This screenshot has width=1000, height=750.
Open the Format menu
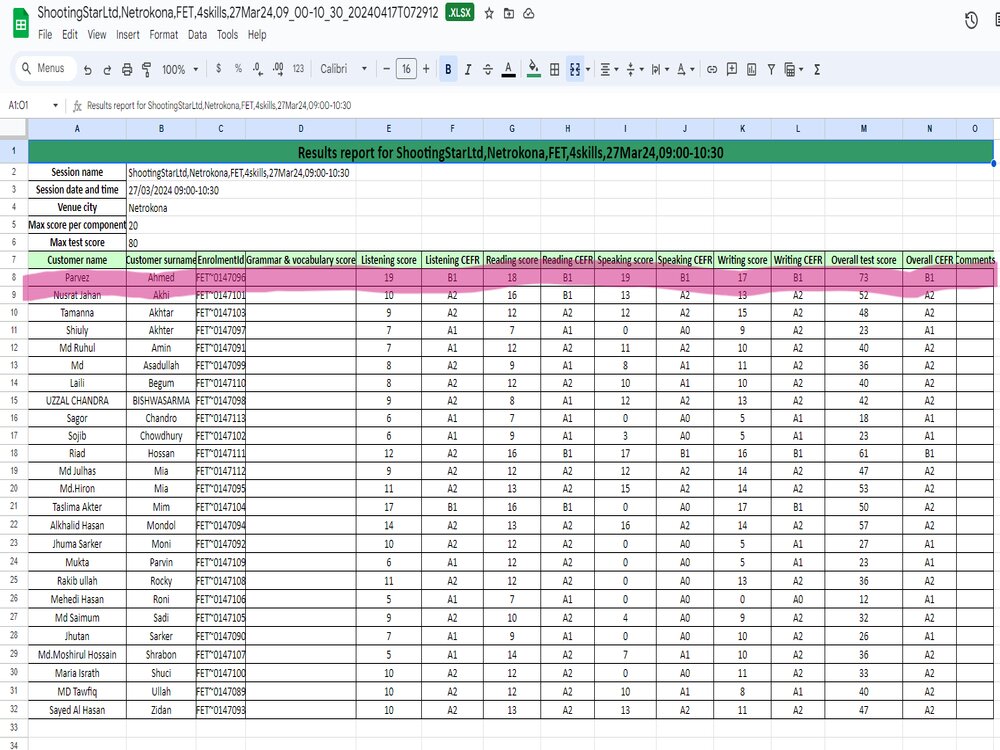click(x=164, y=34)
